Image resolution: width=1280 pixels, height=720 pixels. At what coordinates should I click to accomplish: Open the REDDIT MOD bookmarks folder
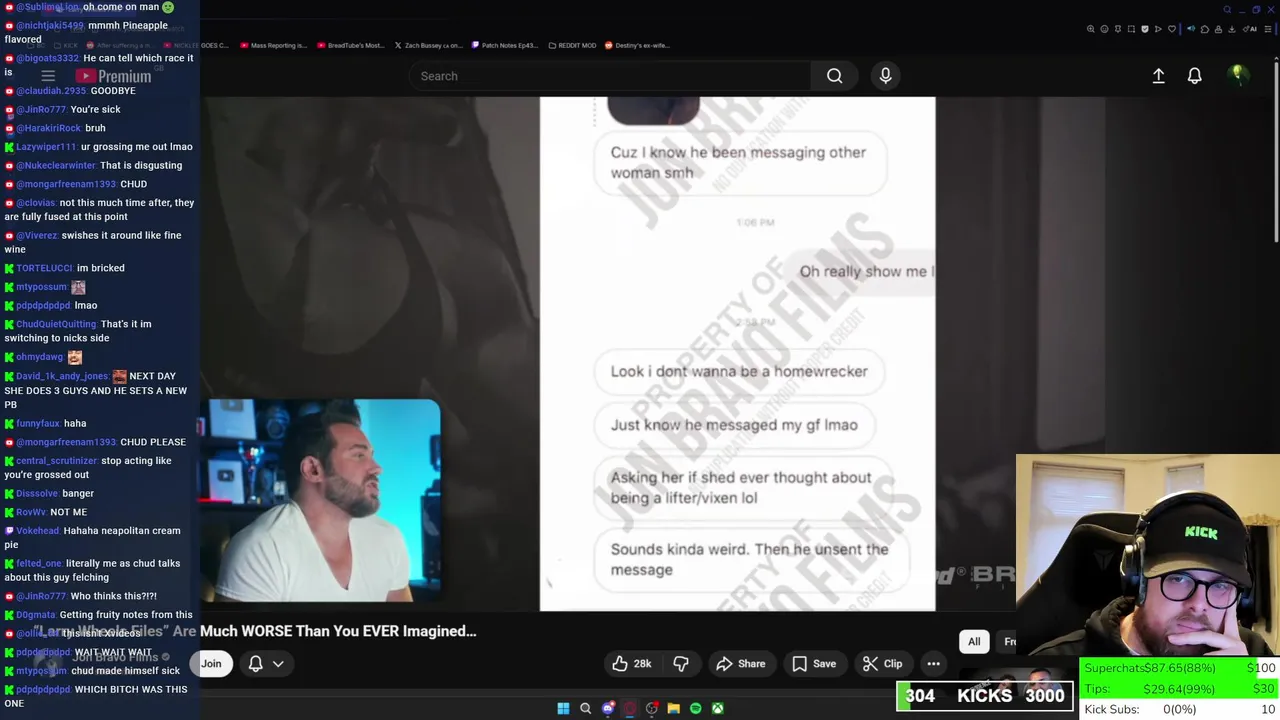click(572, 45)
